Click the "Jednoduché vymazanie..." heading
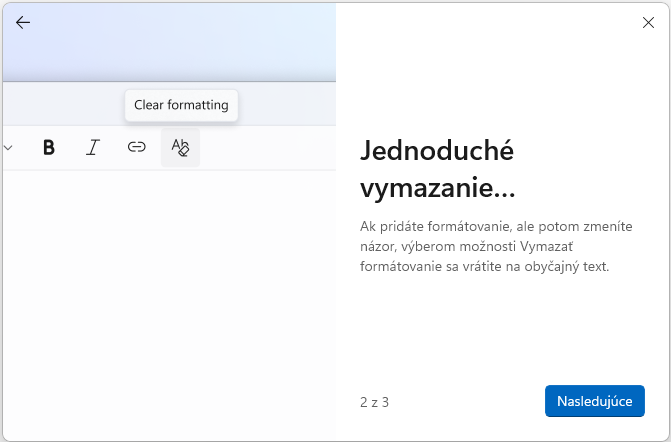This screenshot has width=671, height=442. [437, 168]
